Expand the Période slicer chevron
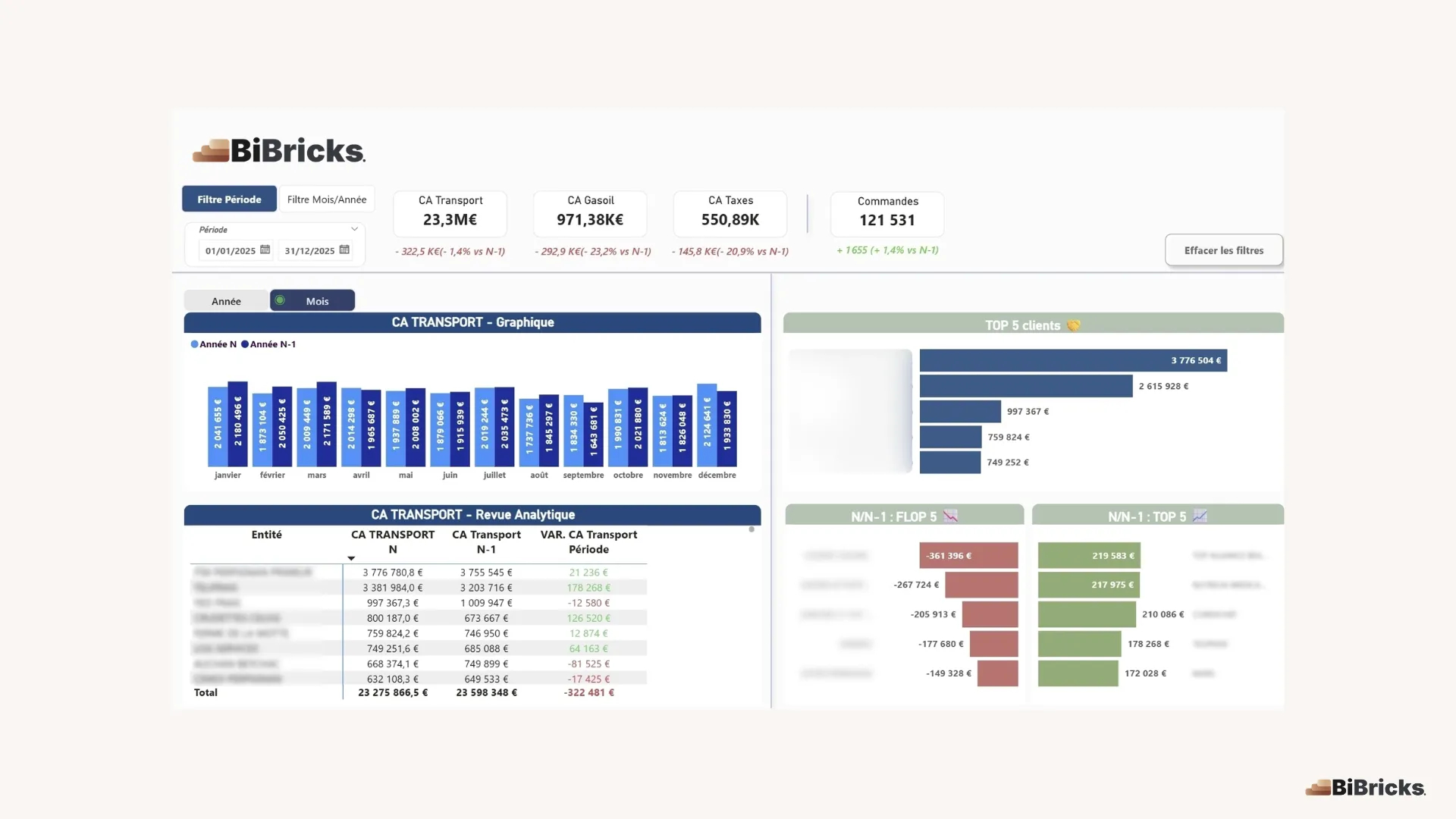 click(x=354, y=229)
